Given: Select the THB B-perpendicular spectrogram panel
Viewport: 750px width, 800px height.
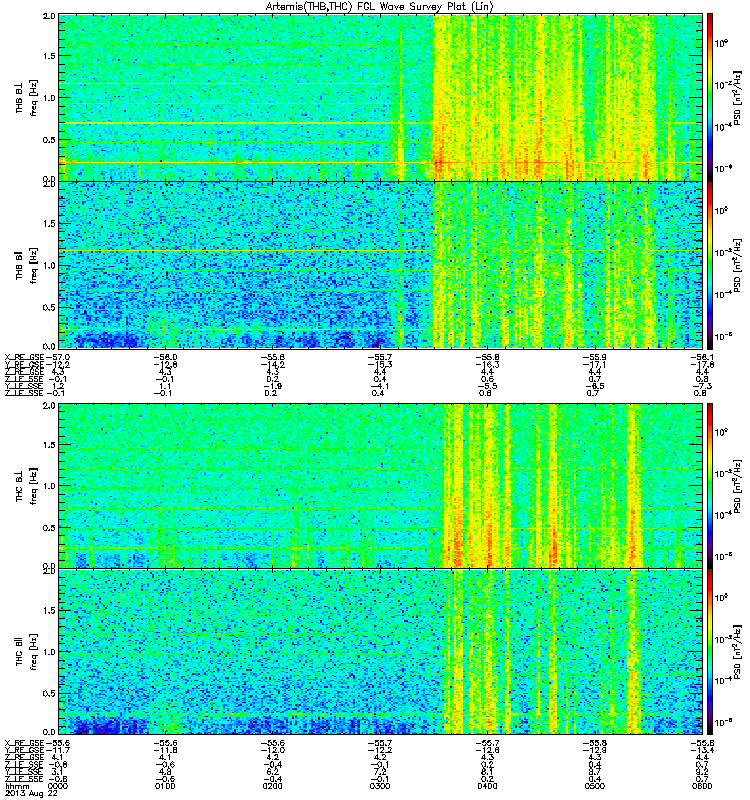Looking at the screenshot, I should pos(381,97).
